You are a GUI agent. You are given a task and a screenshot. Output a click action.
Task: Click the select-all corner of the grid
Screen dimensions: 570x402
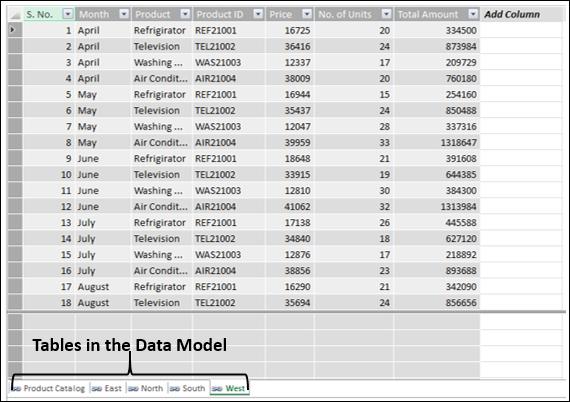(x=15, y=14)
